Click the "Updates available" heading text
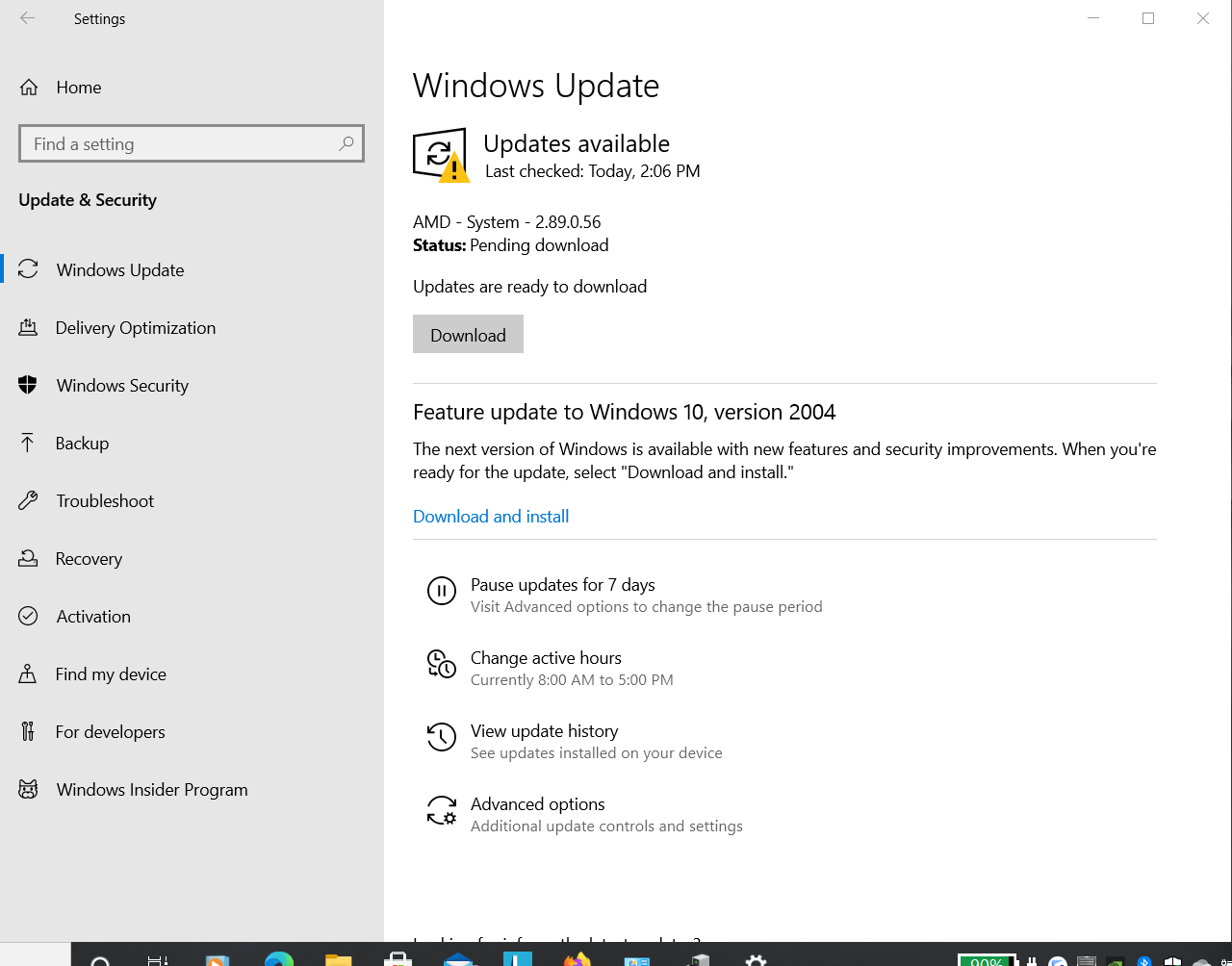This screenshot has width=1232, height=966. (577, 144)
